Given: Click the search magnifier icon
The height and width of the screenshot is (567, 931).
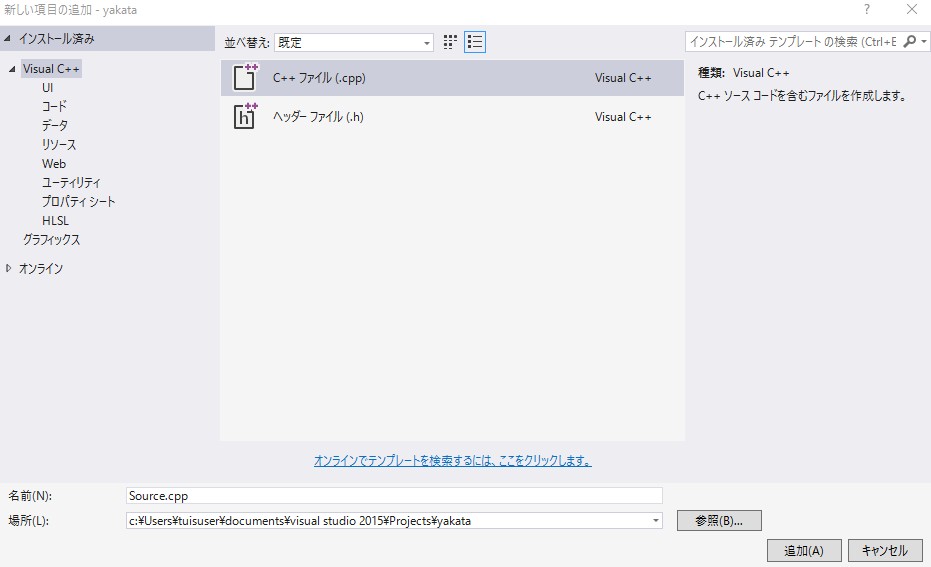Looking at the screenshot, I should [x=909, y=42].
